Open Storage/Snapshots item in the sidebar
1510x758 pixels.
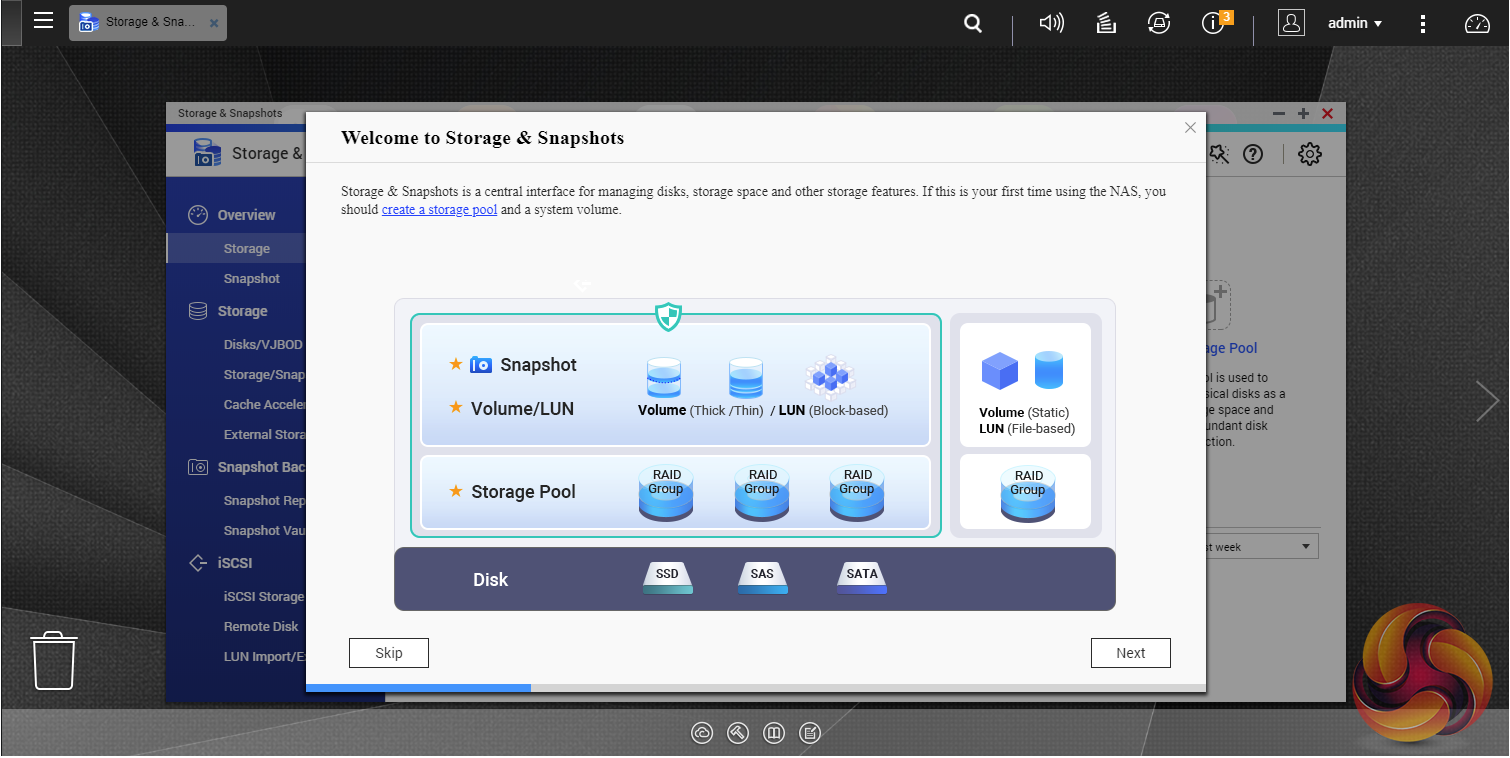[x=264, y=375]
